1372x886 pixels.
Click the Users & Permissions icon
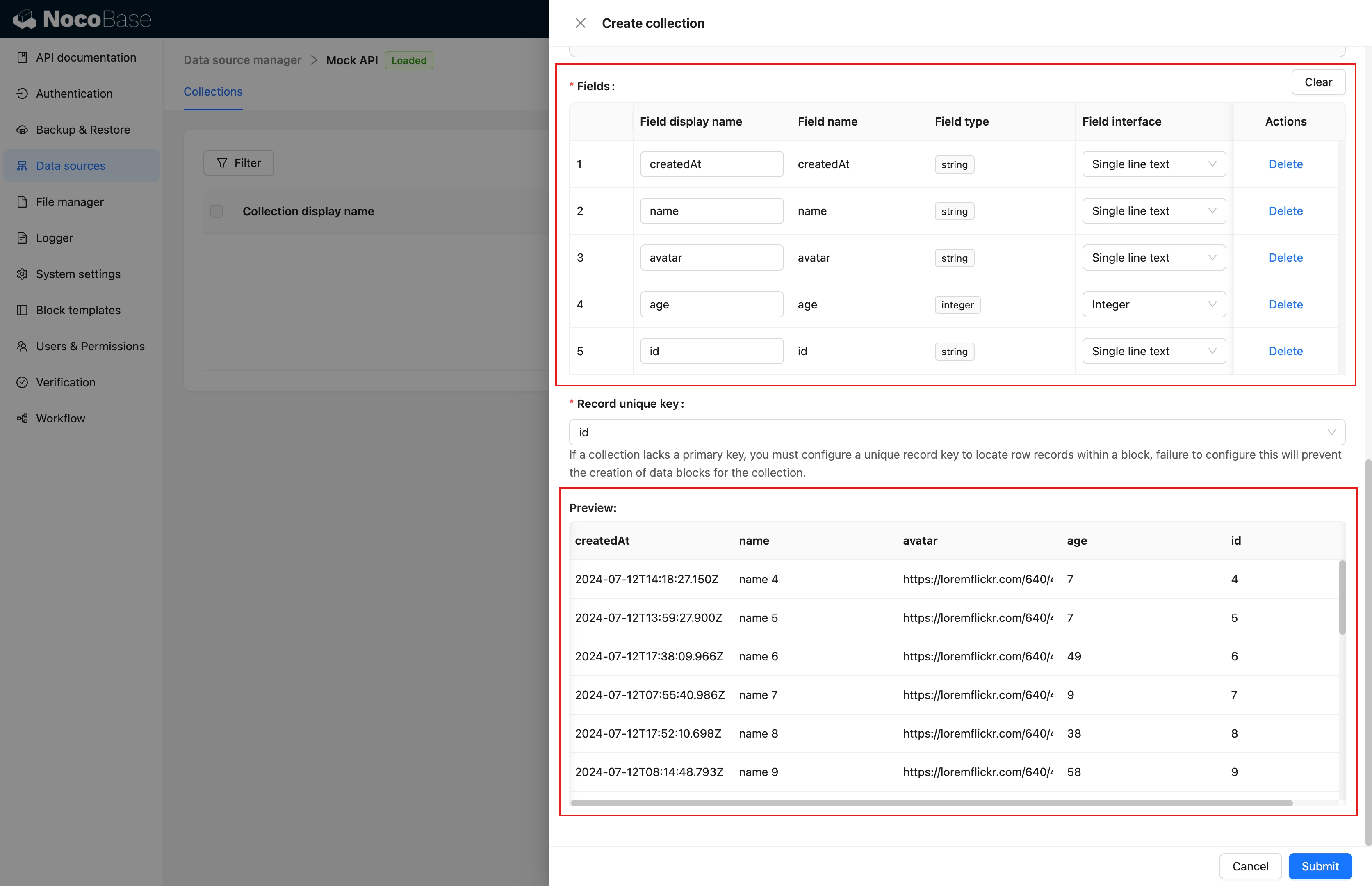coord(22,346)
